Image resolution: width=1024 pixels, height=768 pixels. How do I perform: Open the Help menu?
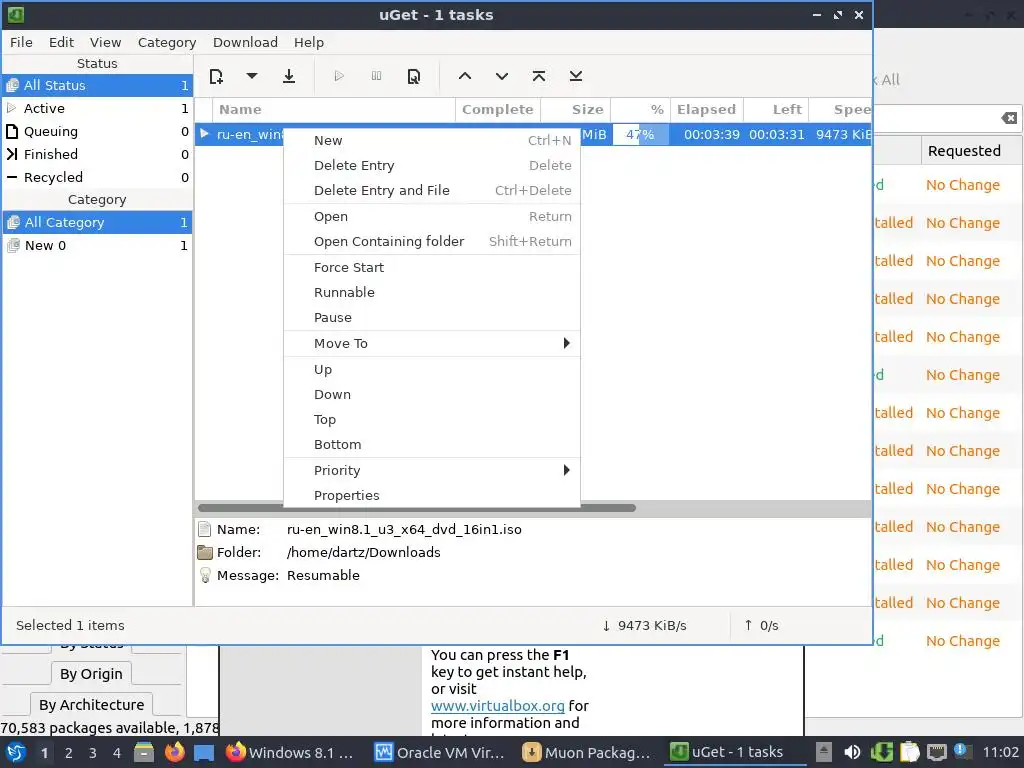[309, 42]
